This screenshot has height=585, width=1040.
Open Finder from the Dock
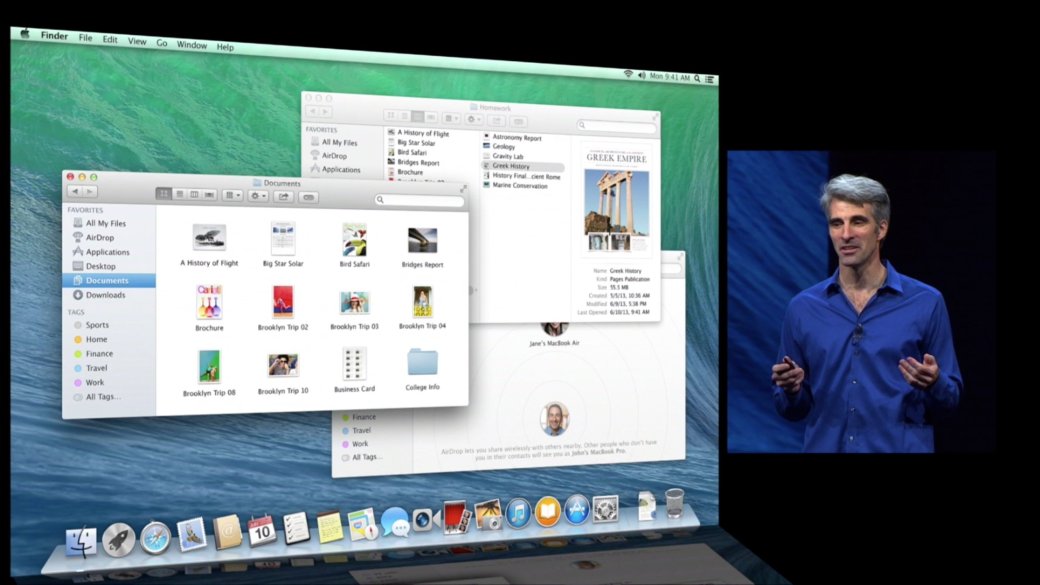[x=82, y=542]
